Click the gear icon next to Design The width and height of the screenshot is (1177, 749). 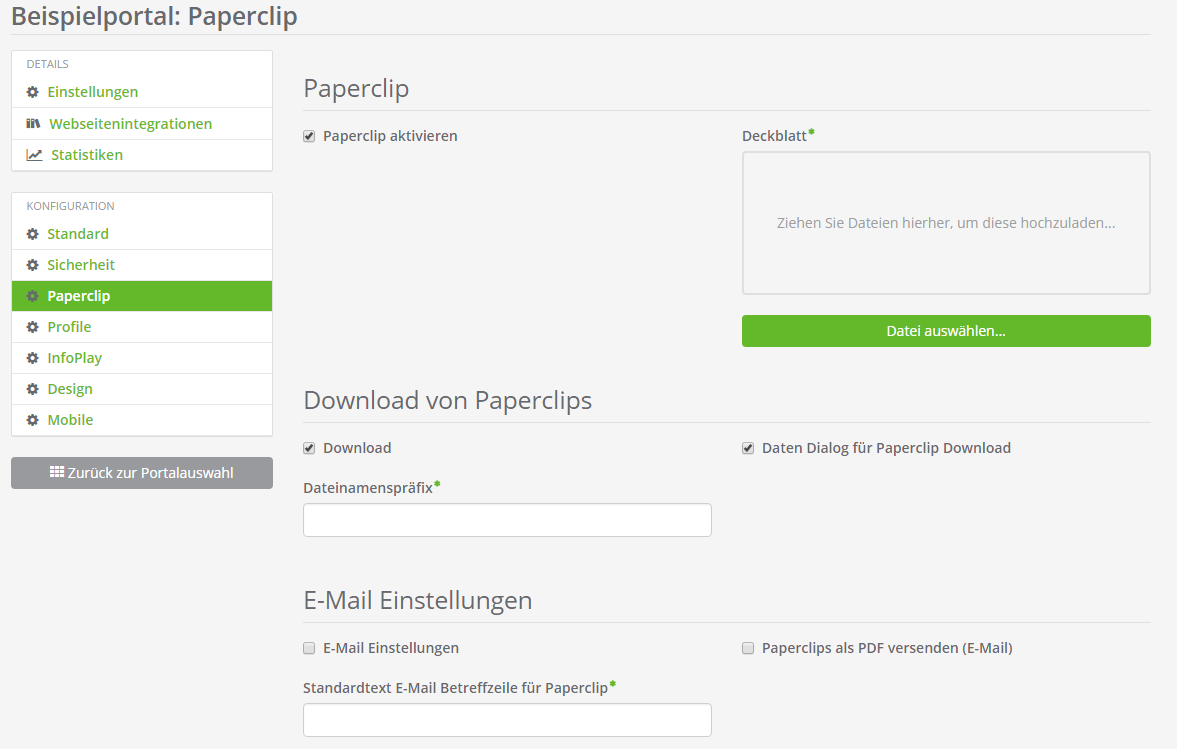point(33,389)
